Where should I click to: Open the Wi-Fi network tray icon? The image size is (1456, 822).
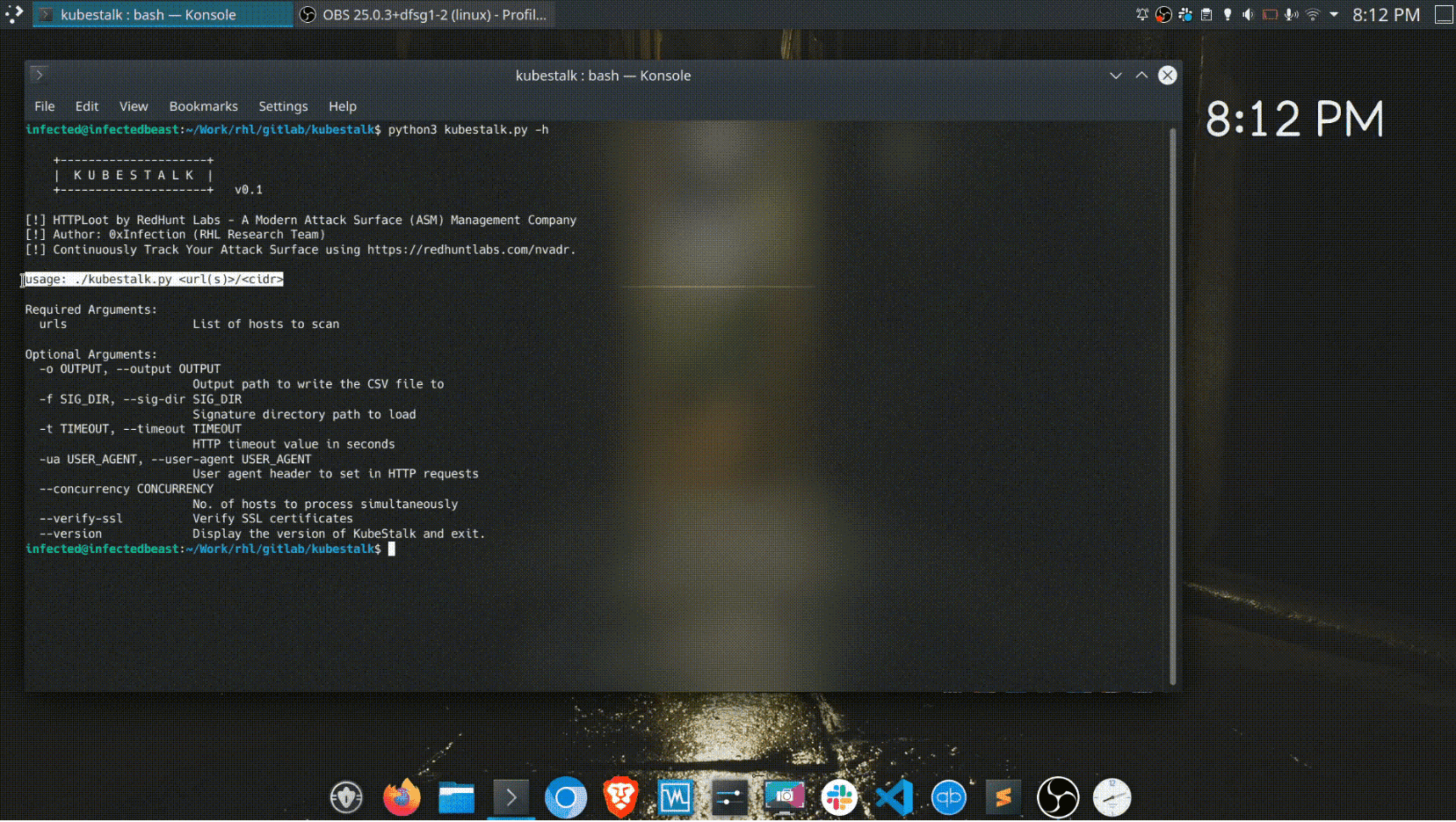(x=1313, y=15)
